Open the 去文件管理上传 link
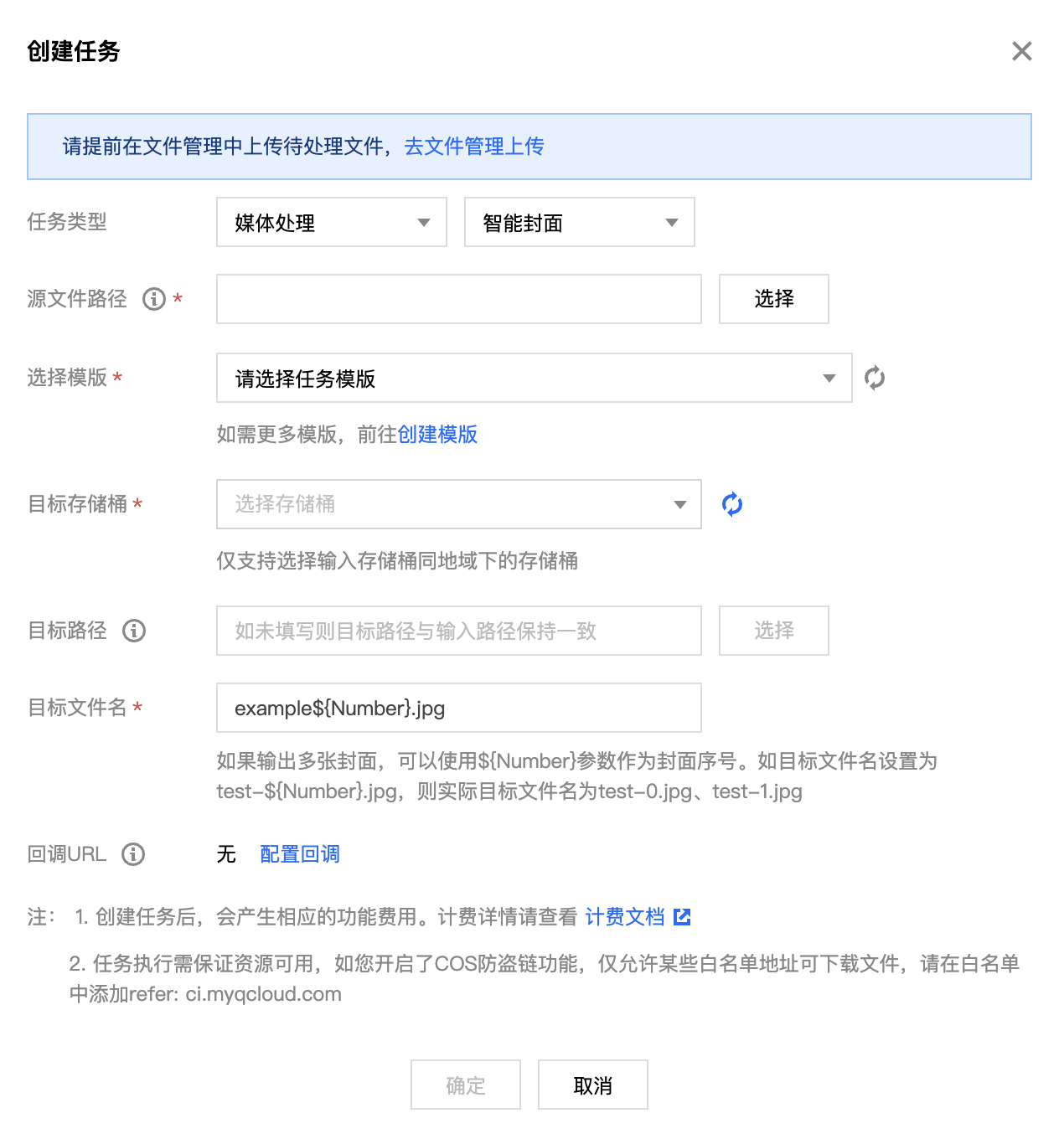 pos(474,147)
